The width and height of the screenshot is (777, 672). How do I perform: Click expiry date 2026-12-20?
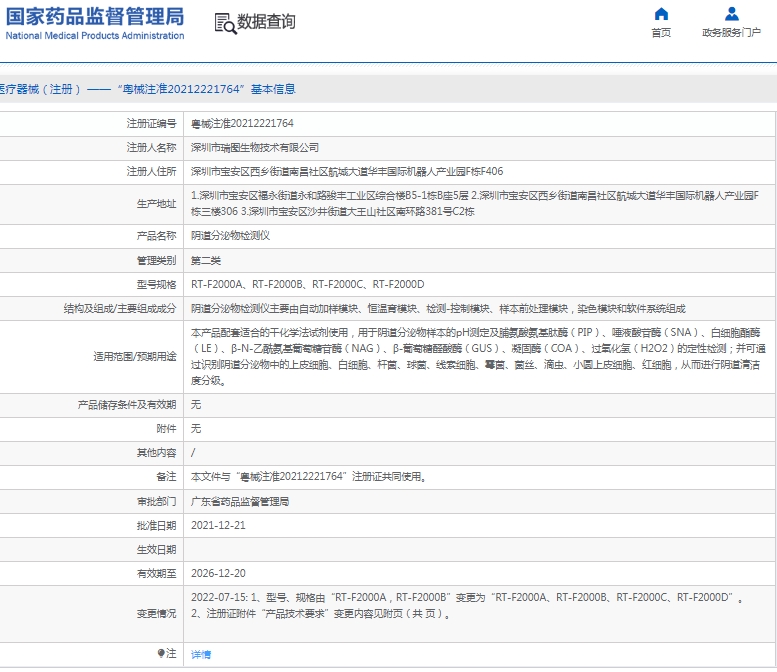point(218,573)
